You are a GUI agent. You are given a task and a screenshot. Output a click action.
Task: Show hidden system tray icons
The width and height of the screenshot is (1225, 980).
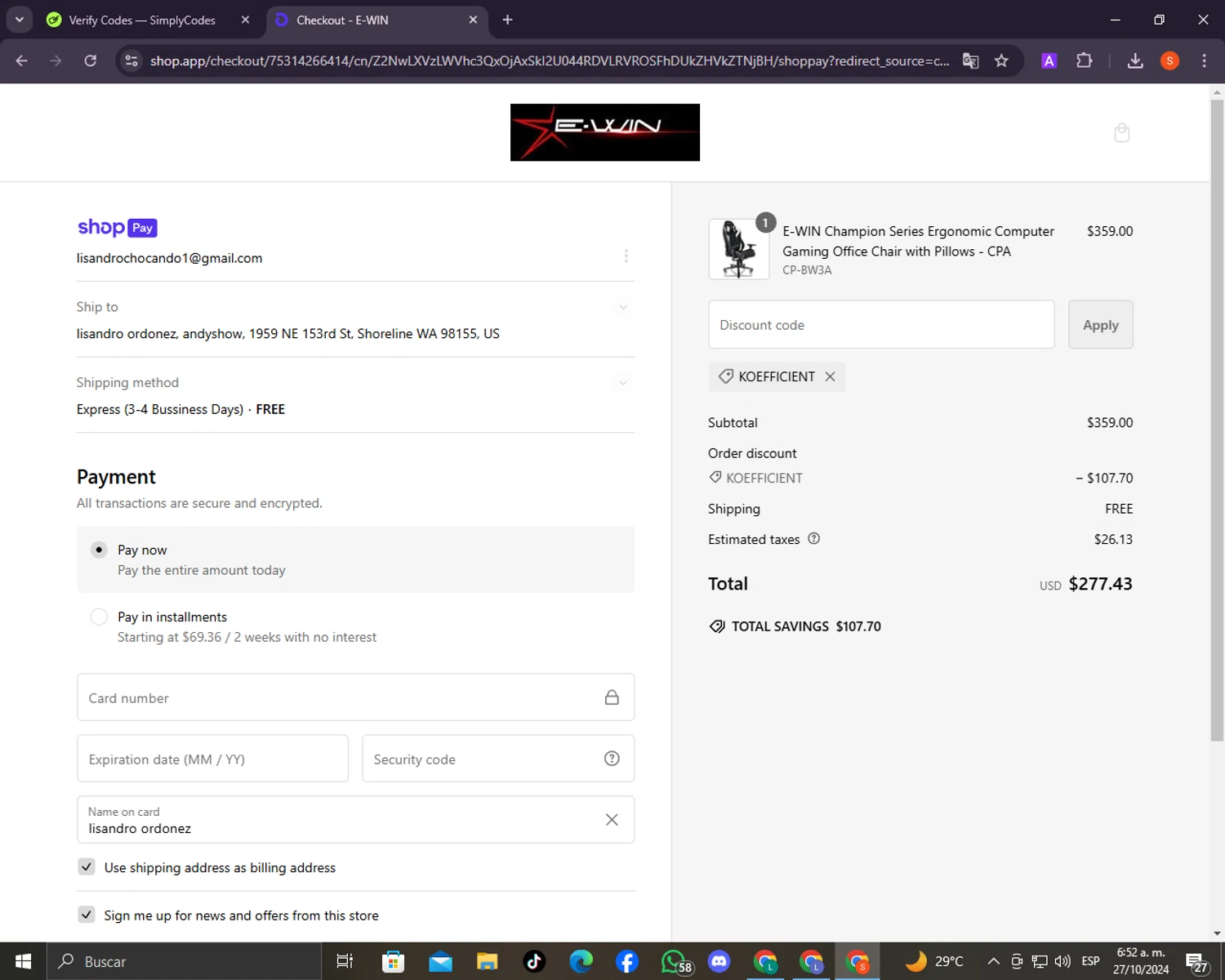tap(993, 961)
